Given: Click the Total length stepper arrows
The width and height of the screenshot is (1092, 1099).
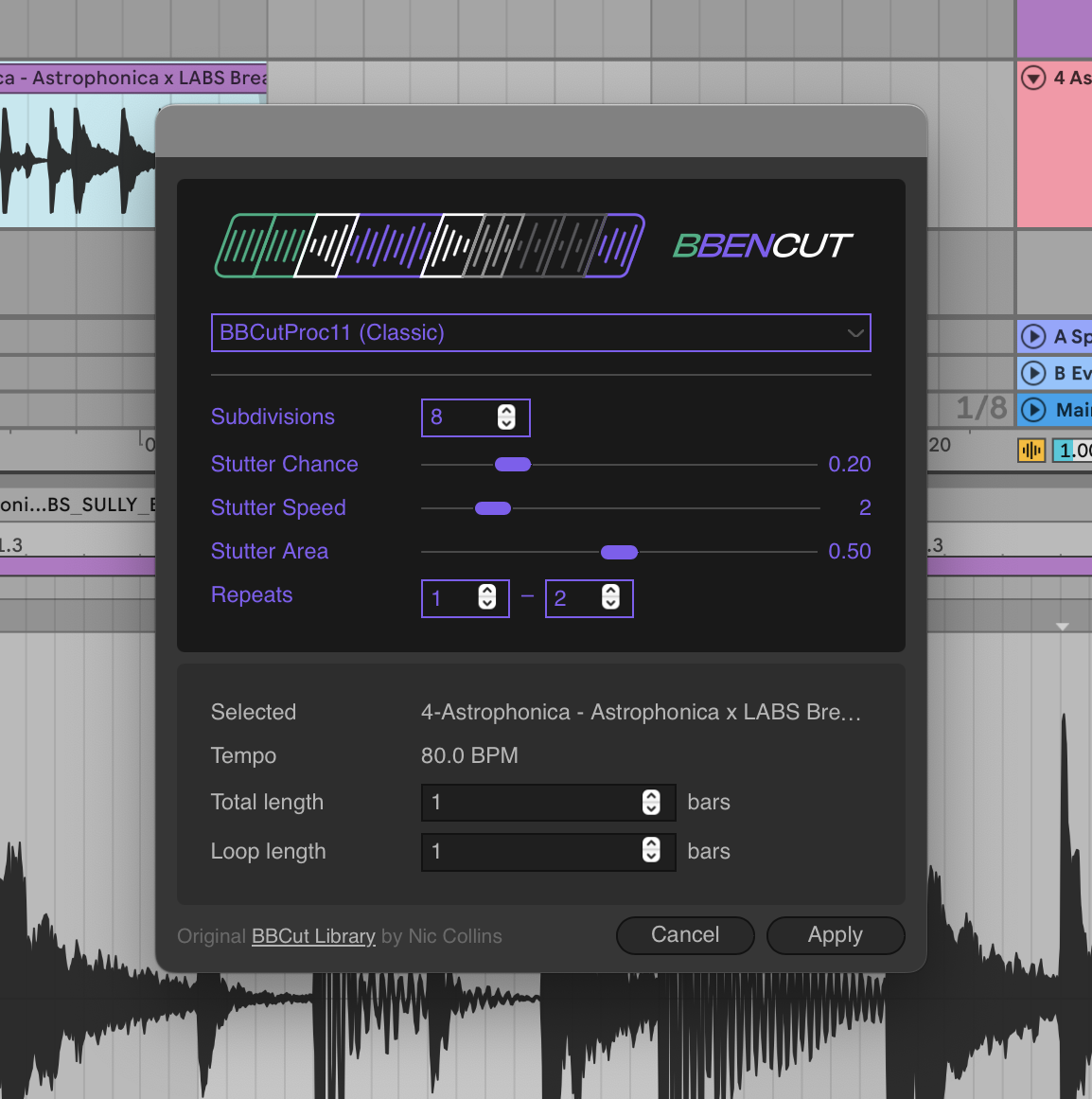Looking at the screenshot, I should coord(651,803).
